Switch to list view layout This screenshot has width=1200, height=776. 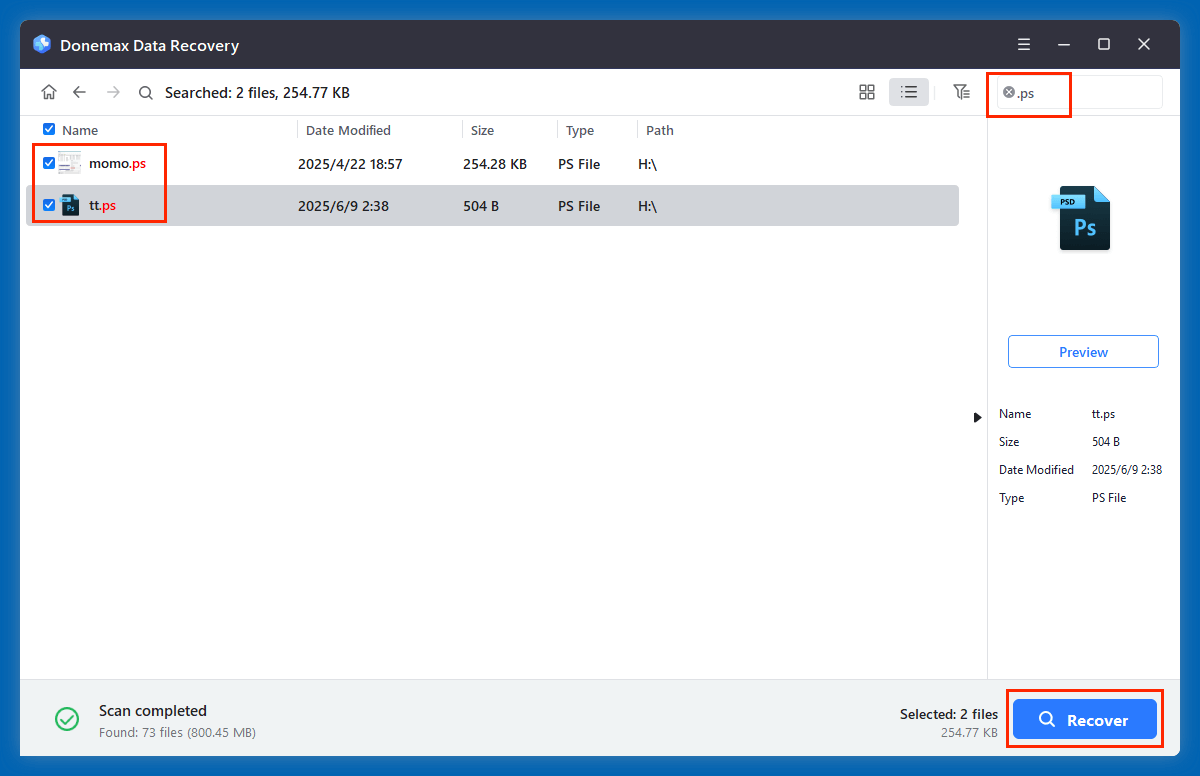point(909,91)
